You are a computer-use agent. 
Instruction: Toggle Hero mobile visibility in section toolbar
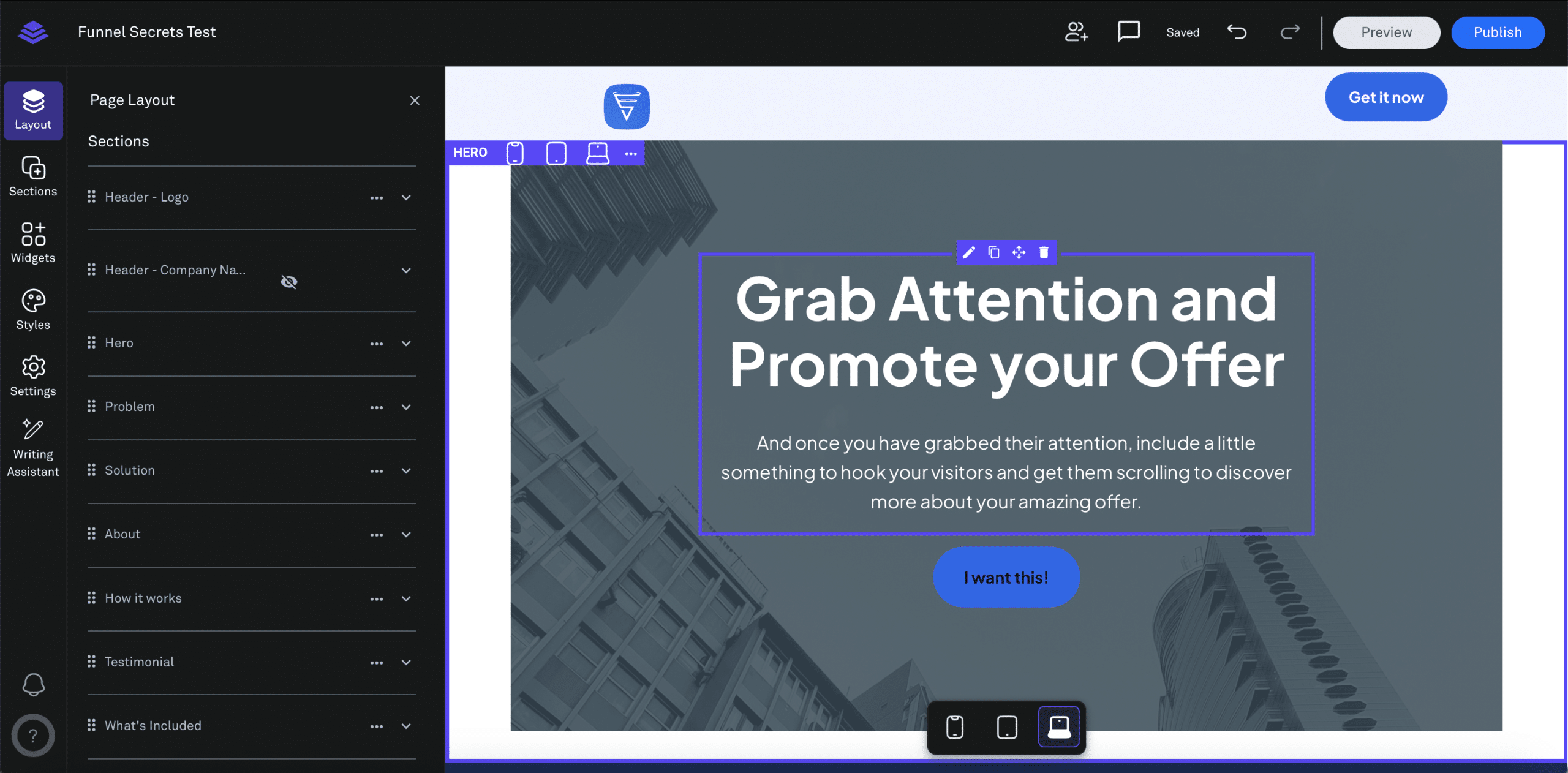point(515,153)
